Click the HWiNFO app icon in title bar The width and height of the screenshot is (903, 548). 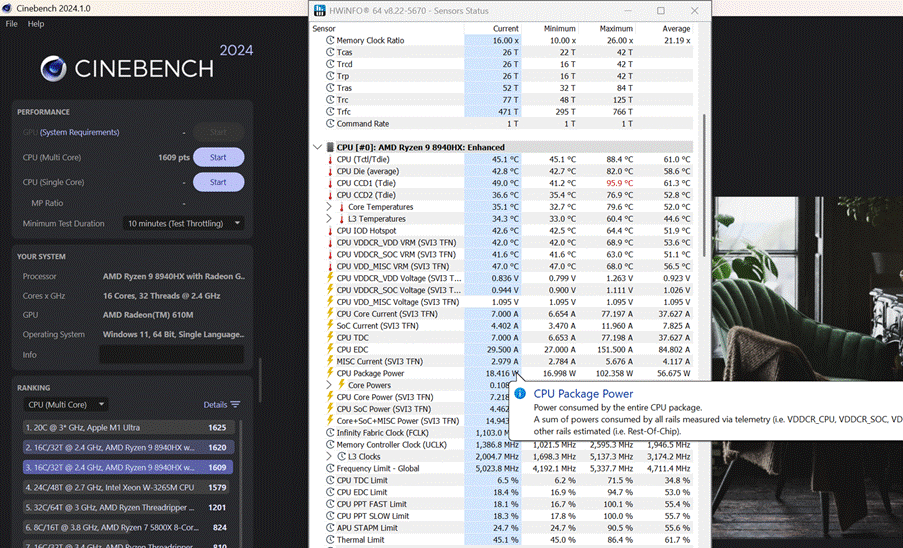point(320,10)
